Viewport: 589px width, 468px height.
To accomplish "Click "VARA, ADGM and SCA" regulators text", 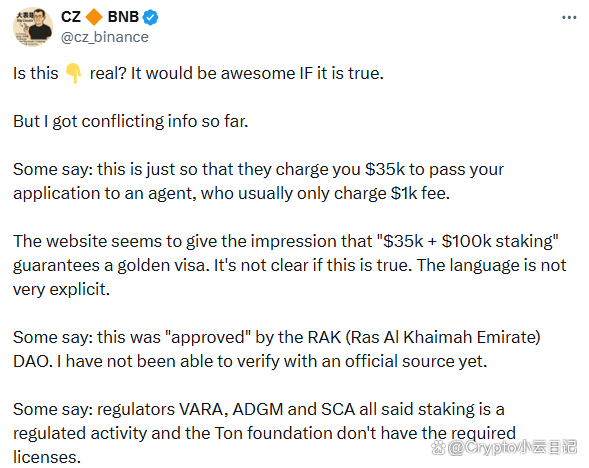I will [267, 409].
